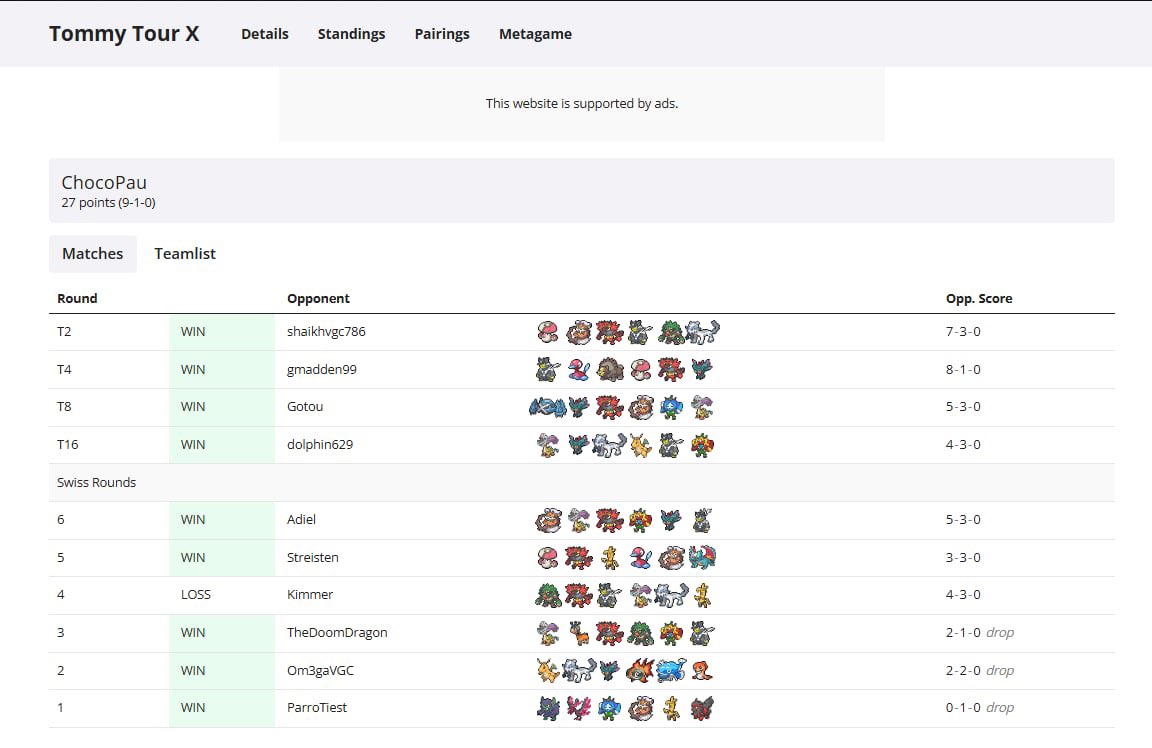Click Ursaluna icon in gmadden99's team
This screenshot has width=1152, height=748.
[x=610, y=370]
